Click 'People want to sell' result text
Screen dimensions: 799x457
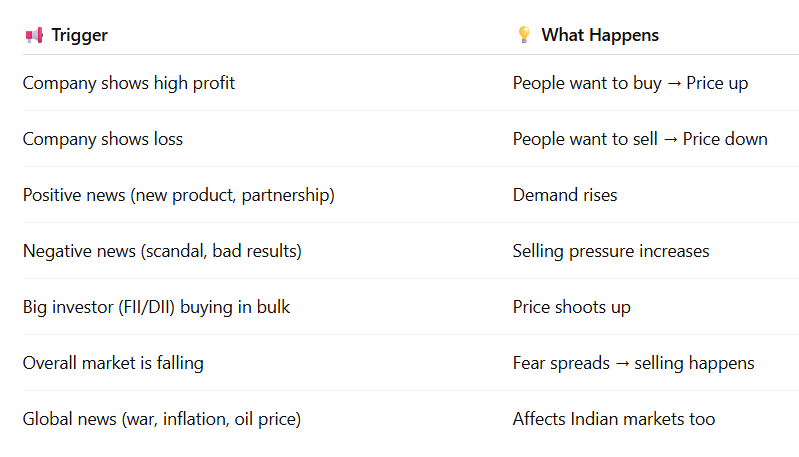[585, 139]
